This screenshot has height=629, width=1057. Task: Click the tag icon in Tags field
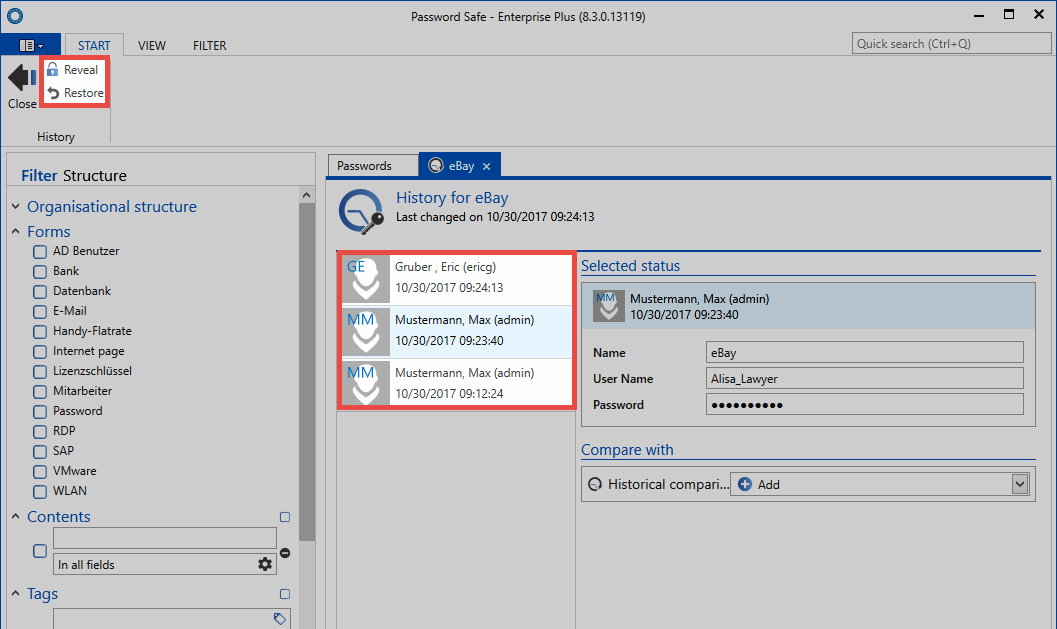[280, 618]
